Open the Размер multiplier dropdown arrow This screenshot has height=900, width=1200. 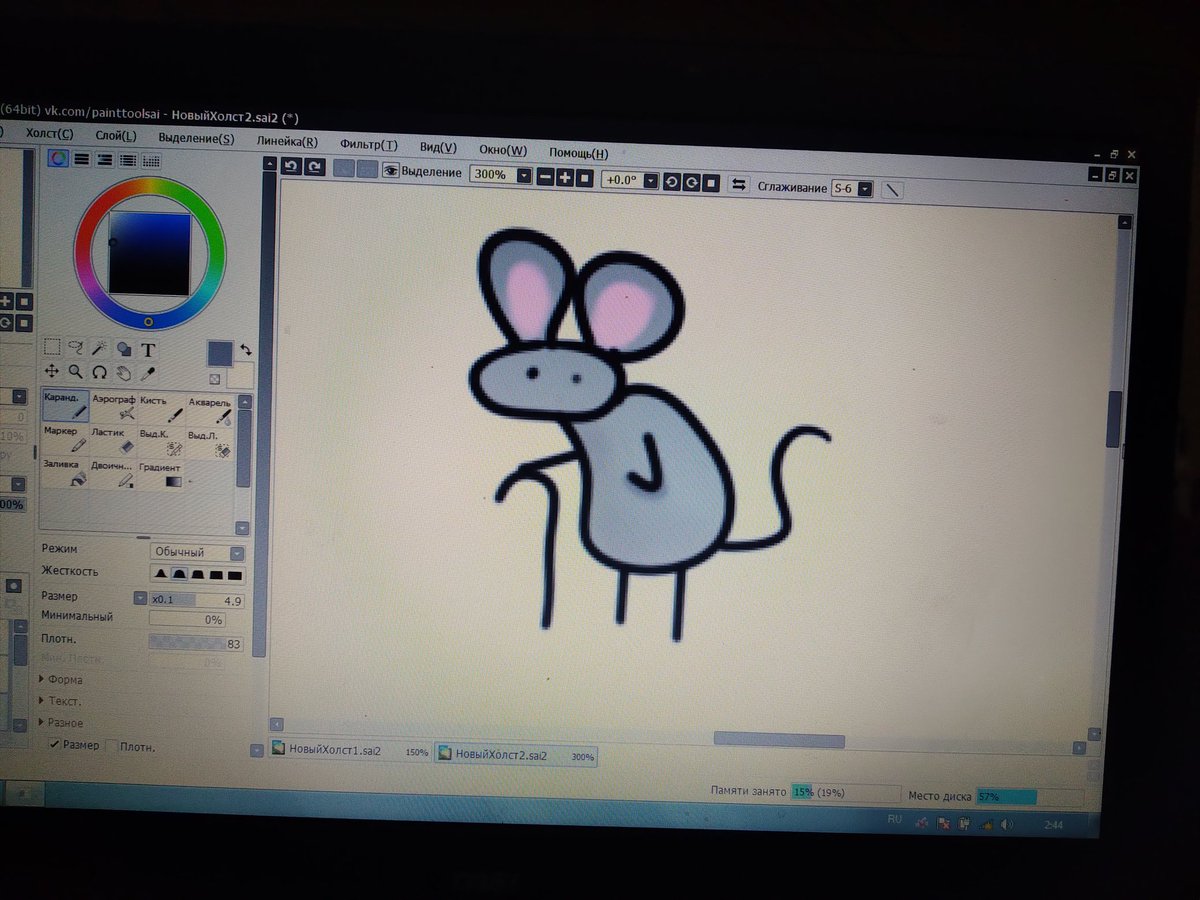(x=140, y=598)
